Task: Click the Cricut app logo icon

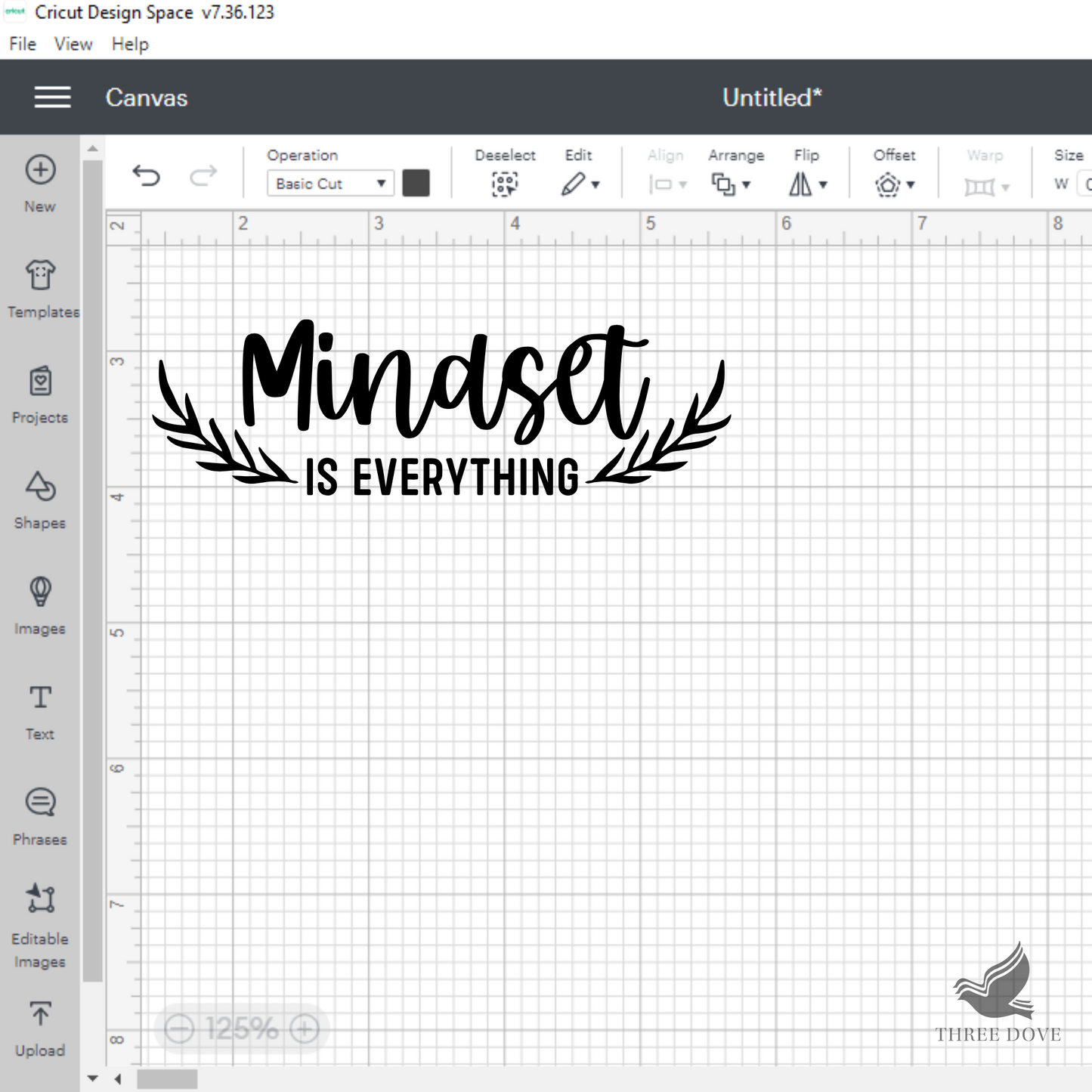Action: pos(15,12)
